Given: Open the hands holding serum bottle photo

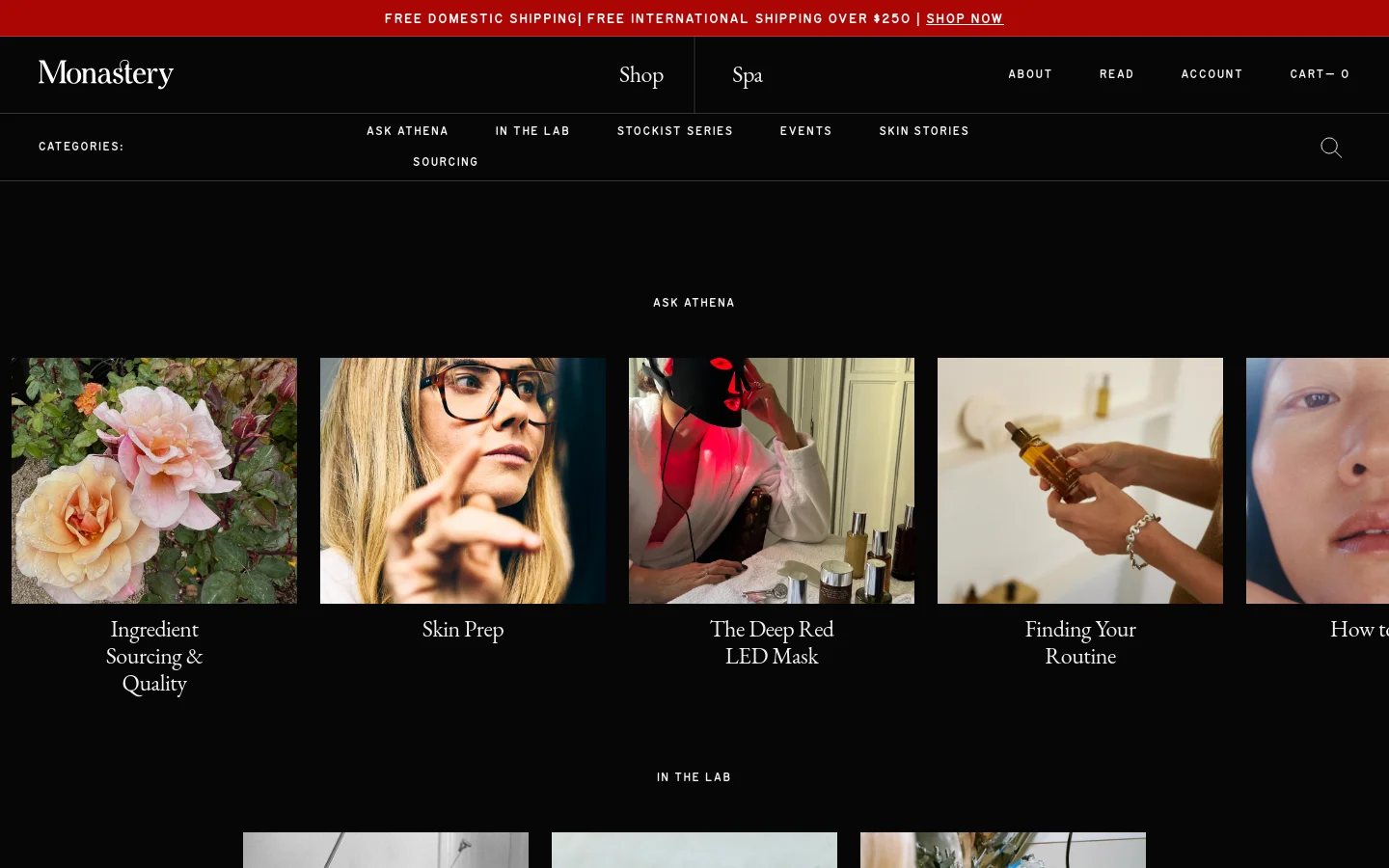Looking at the screenshot, I should 1080,481.
